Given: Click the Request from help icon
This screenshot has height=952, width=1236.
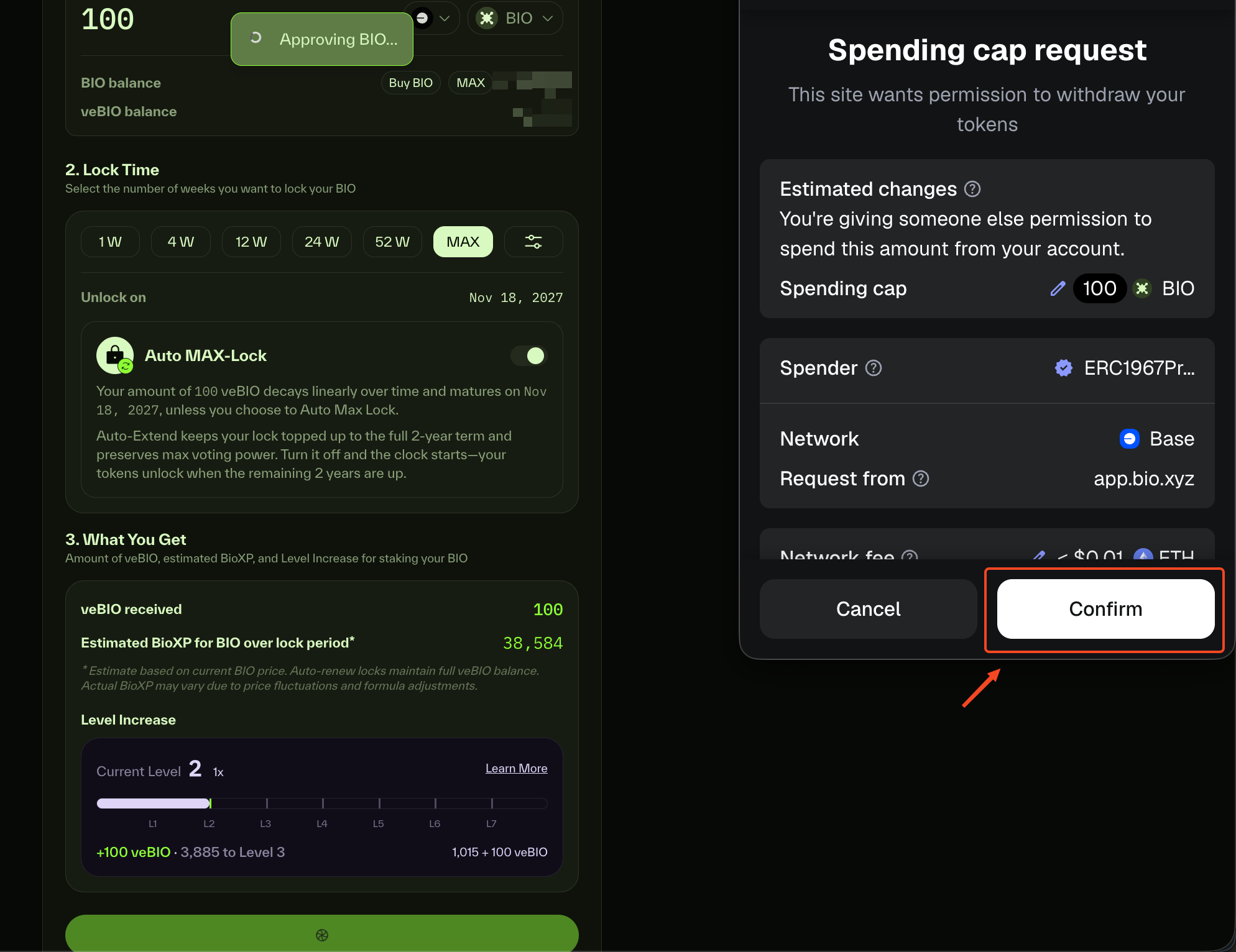Looking at the screenshot, I should click(921, 478).
